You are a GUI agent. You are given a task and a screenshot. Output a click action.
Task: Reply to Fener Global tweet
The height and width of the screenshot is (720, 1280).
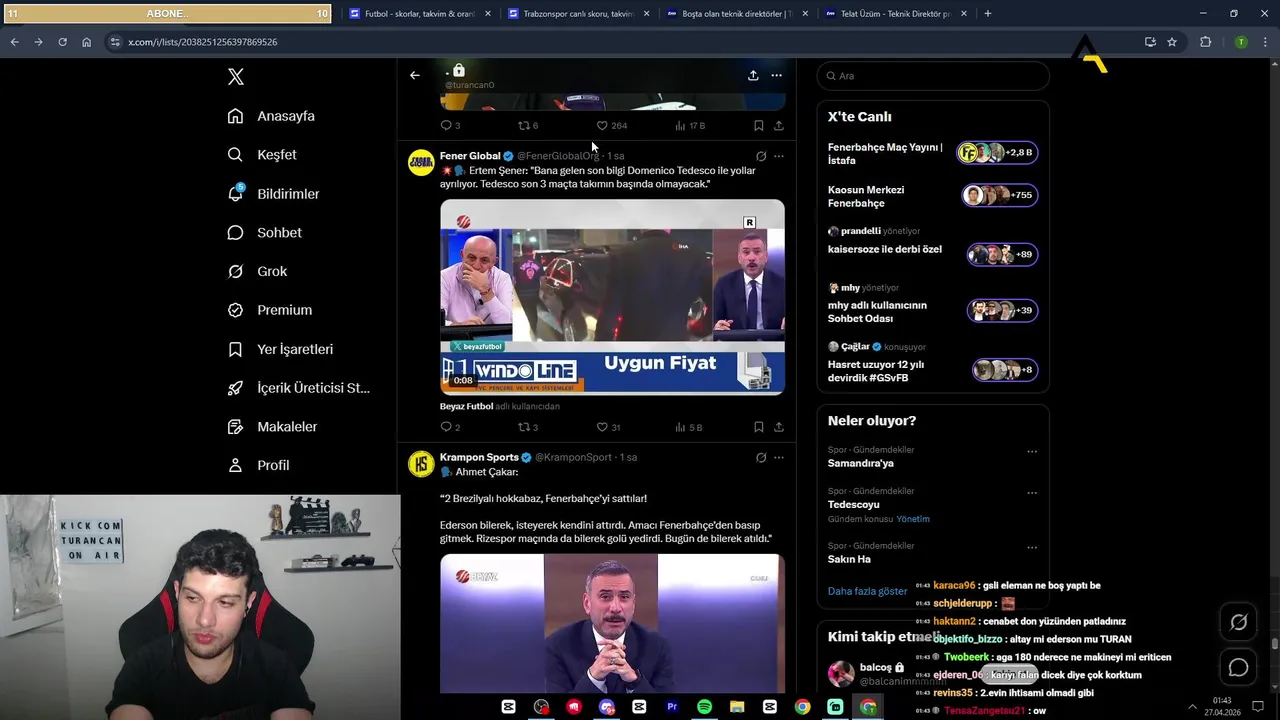tap(450, 427)
